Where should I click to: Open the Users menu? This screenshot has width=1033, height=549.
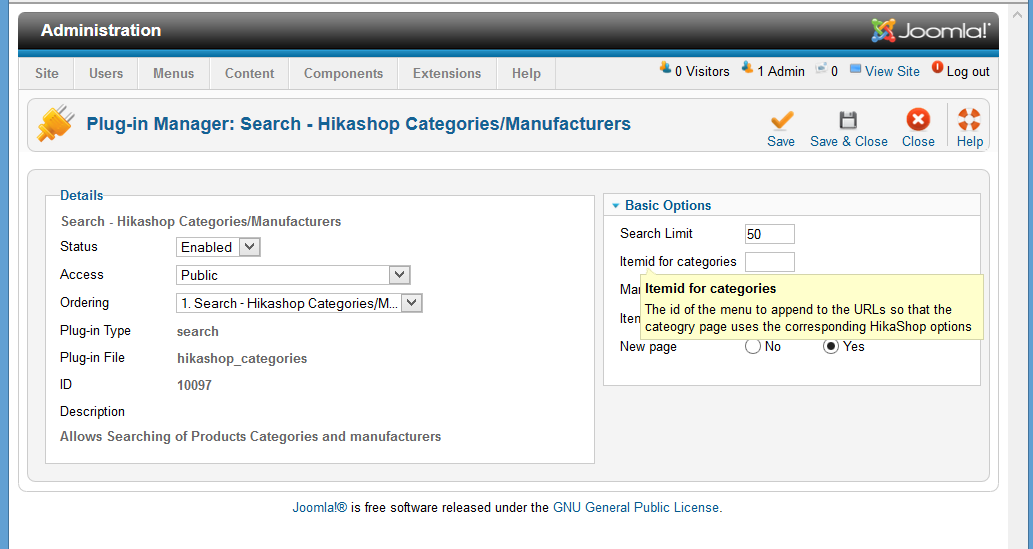106,73
